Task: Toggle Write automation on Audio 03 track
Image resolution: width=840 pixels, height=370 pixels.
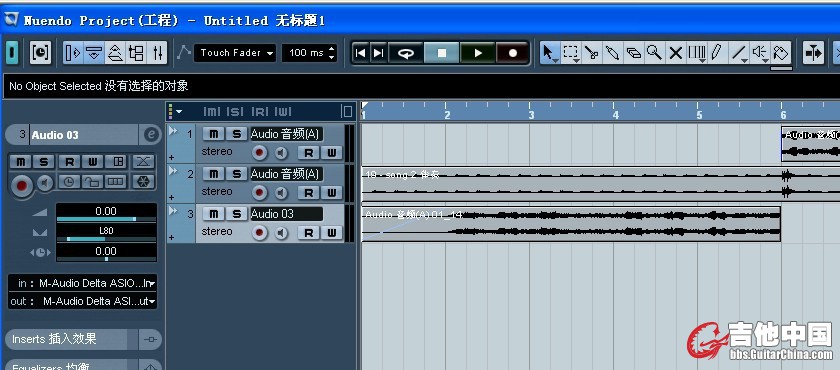Action: [332, 232]
